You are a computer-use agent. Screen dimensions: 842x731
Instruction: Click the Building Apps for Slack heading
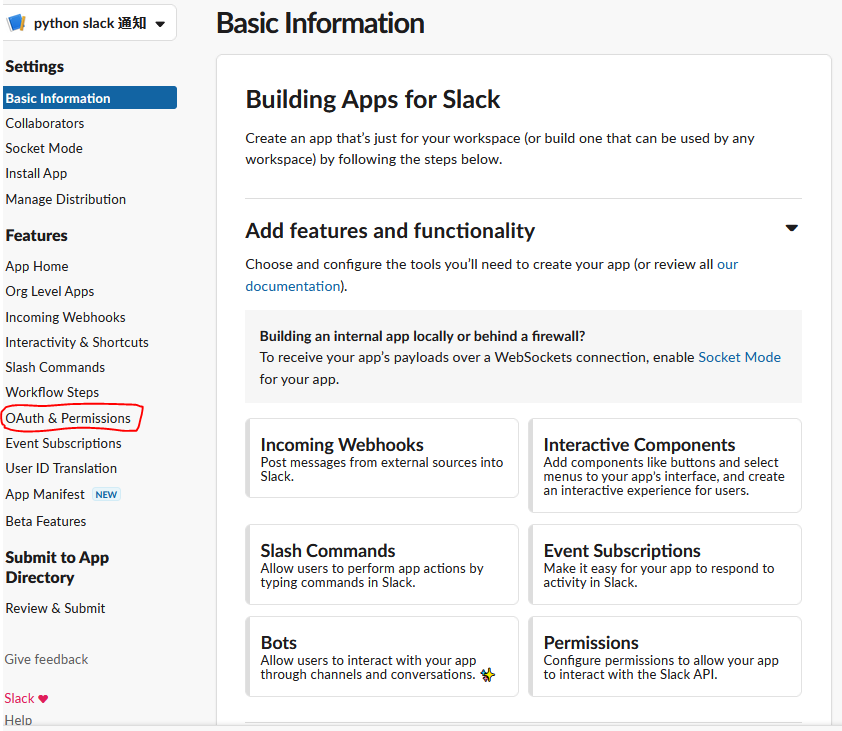373,100
